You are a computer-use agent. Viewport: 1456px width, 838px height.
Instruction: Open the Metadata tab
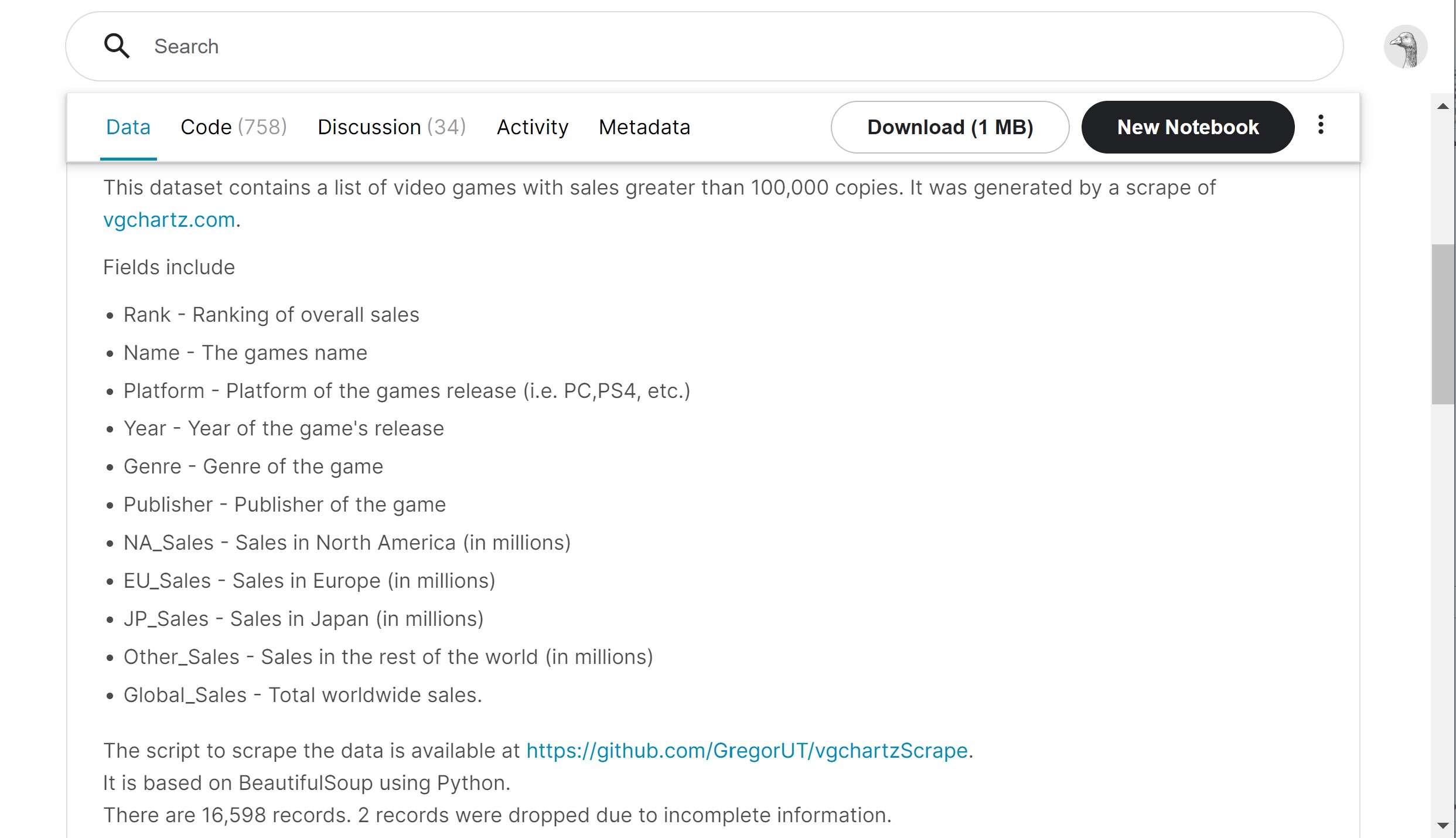[644, 127]
